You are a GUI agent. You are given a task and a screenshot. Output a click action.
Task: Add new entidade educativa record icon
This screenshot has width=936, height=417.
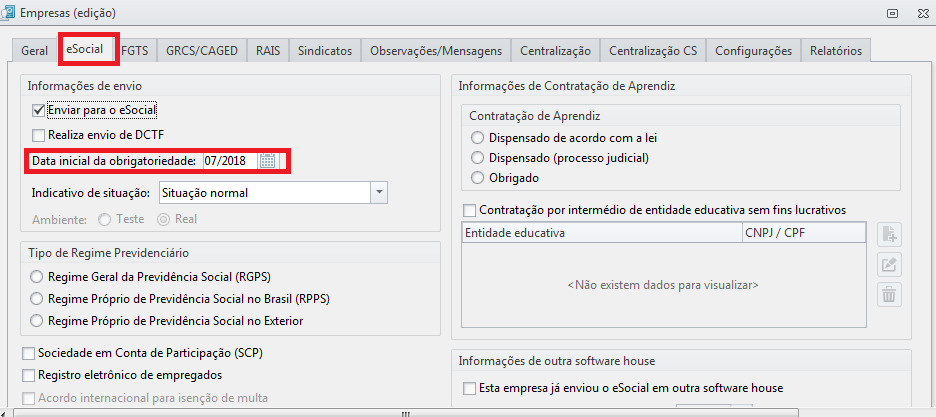click(889, 234)
